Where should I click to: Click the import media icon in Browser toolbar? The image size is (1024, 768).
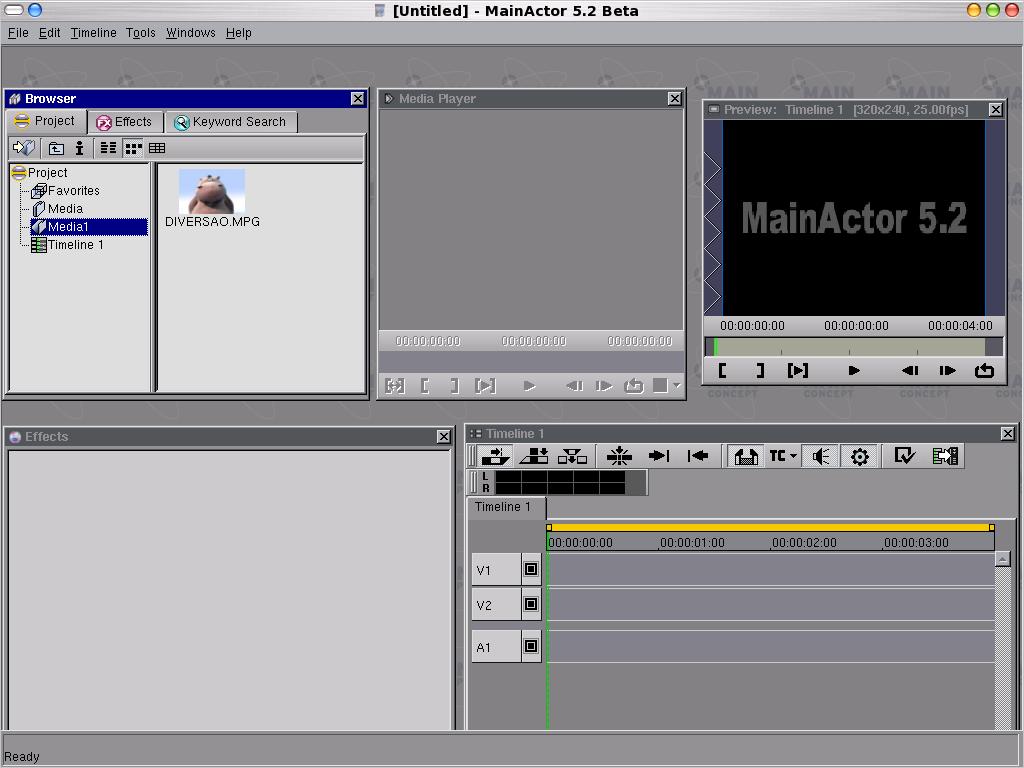pyautogui.click(x=24, y=148)
